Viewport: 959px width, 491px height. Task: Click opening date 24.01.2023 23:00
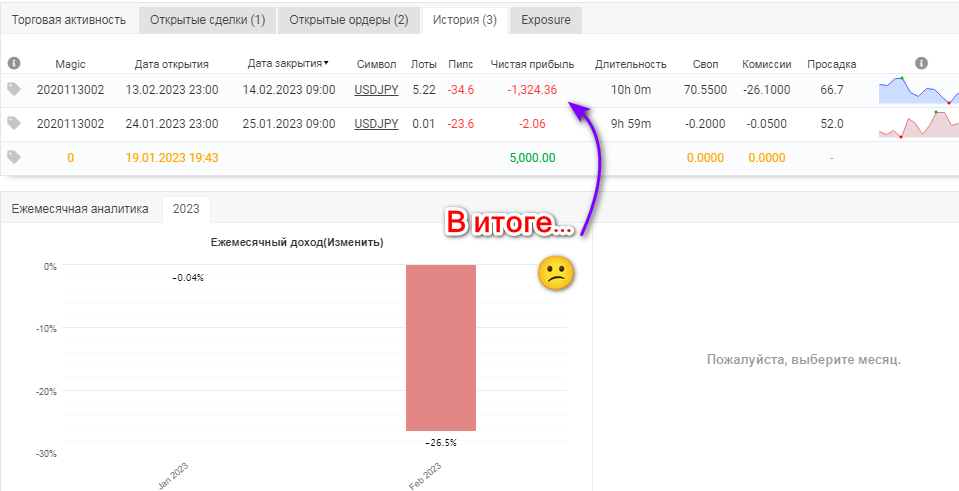point(172,124)
